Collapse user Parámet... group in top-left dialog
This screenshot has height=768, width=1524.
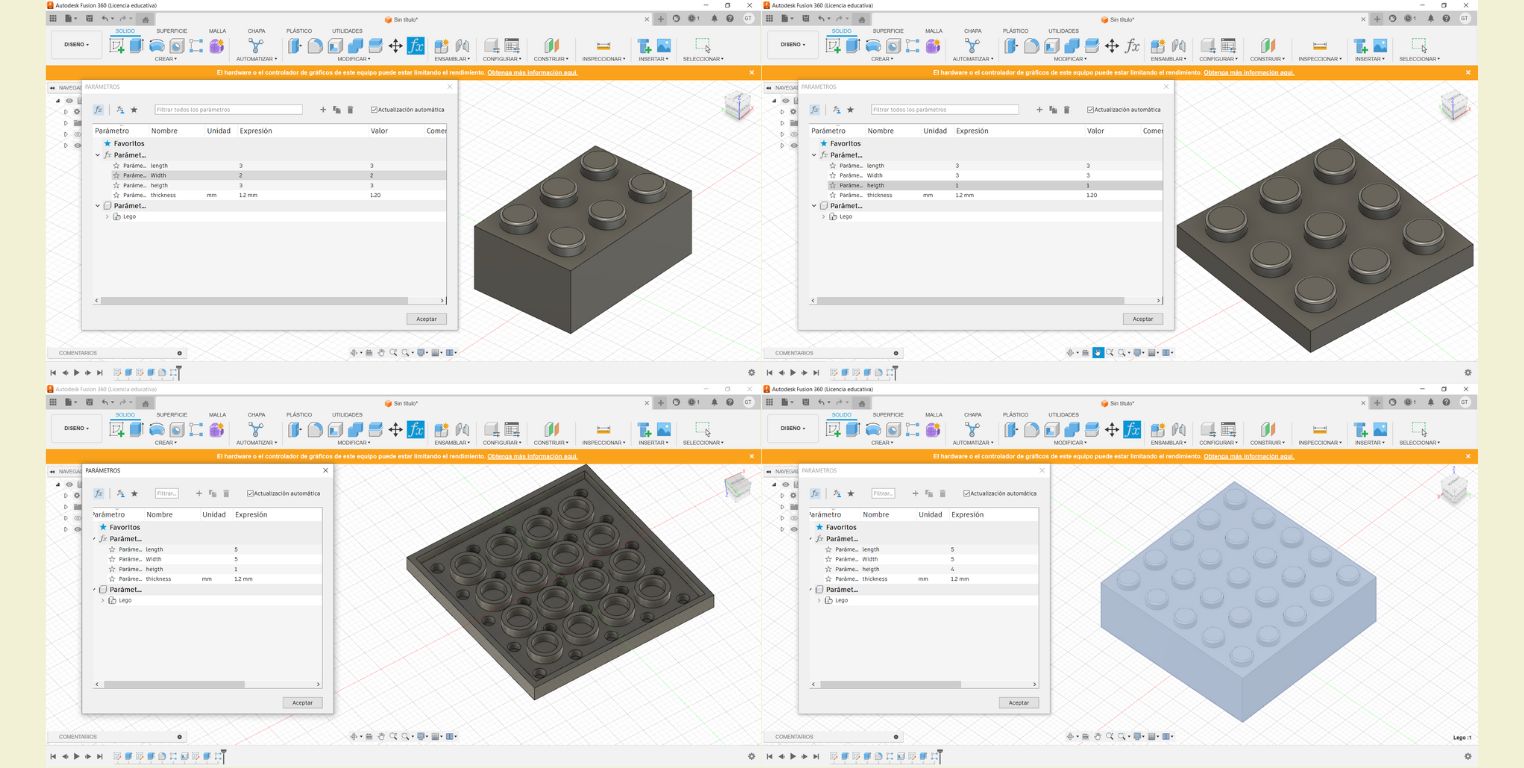tap(98, 155)
